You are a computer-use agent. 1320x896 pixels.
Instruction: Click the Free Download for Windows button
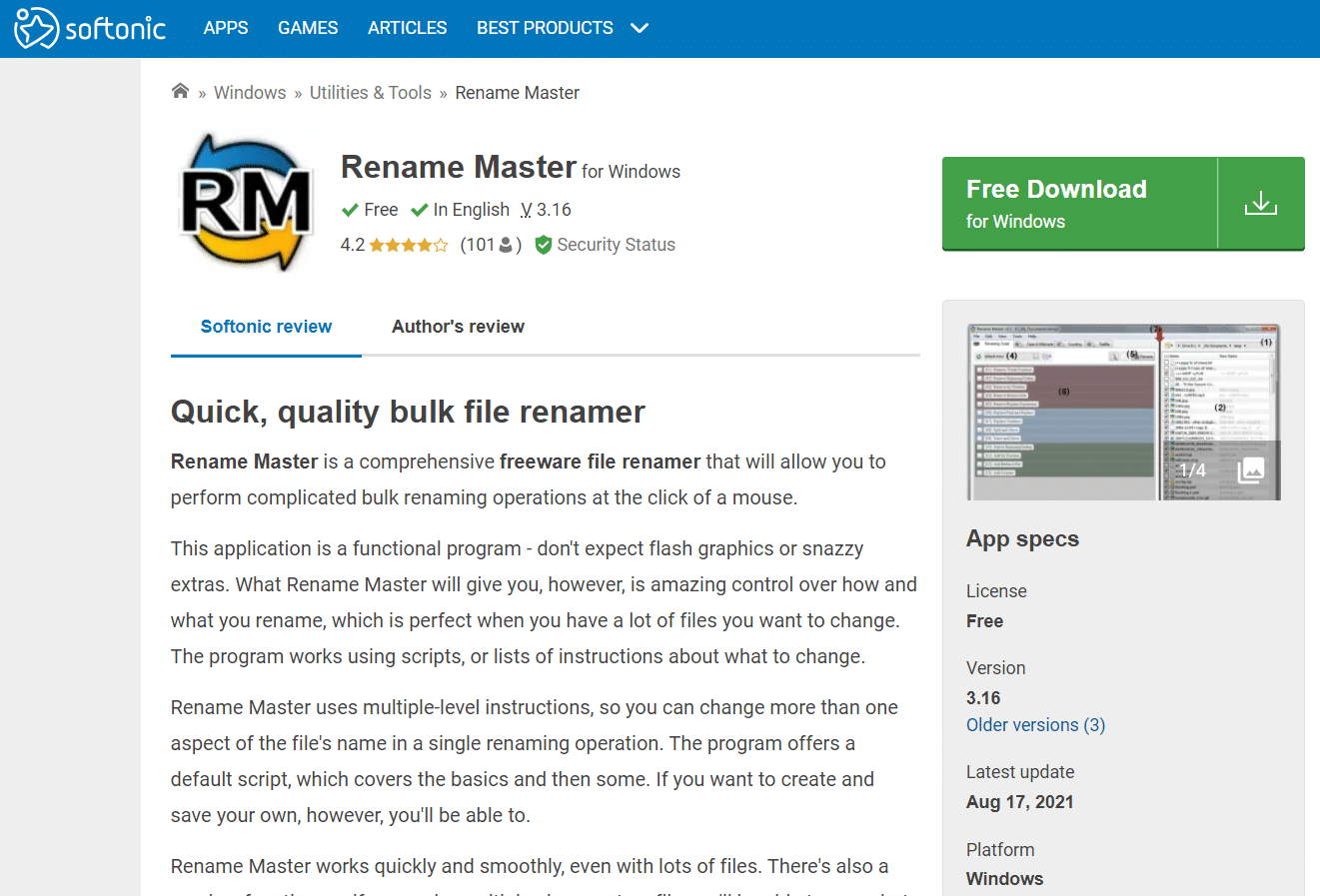tap(1123, 204)
